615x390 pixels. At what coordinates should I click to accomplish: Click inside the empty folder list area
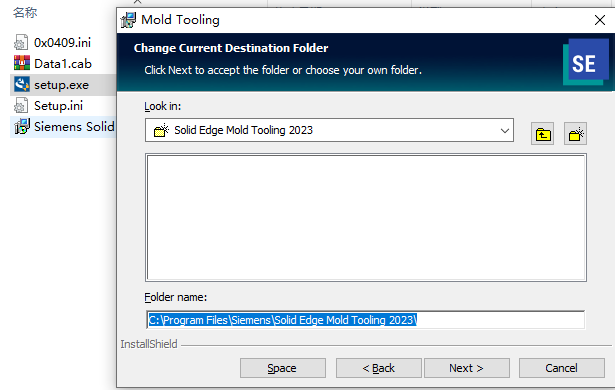(366, 218)
